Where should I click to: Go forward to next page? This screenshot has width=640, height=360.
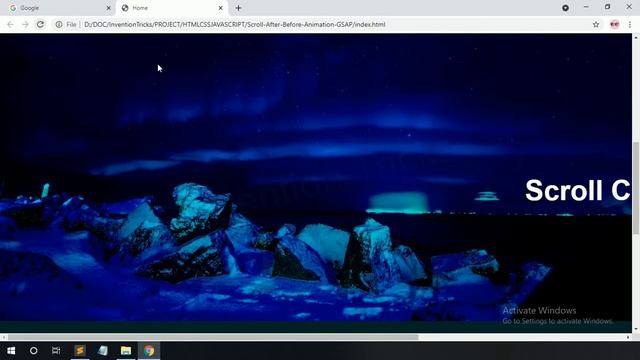(25, 24)
